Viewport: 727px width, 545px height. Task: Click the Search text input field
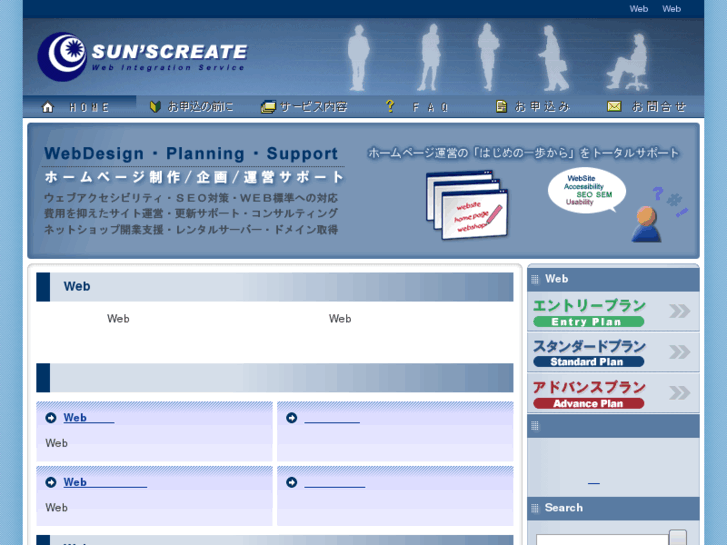(x=602, y=539)
